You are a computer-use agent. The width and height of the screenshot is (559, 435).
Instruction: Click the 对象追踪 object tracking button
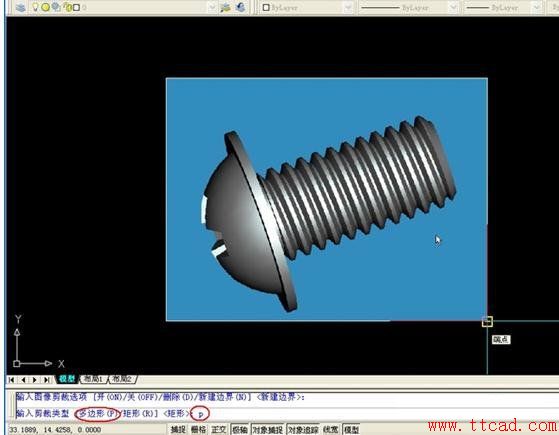coord(303,430)
